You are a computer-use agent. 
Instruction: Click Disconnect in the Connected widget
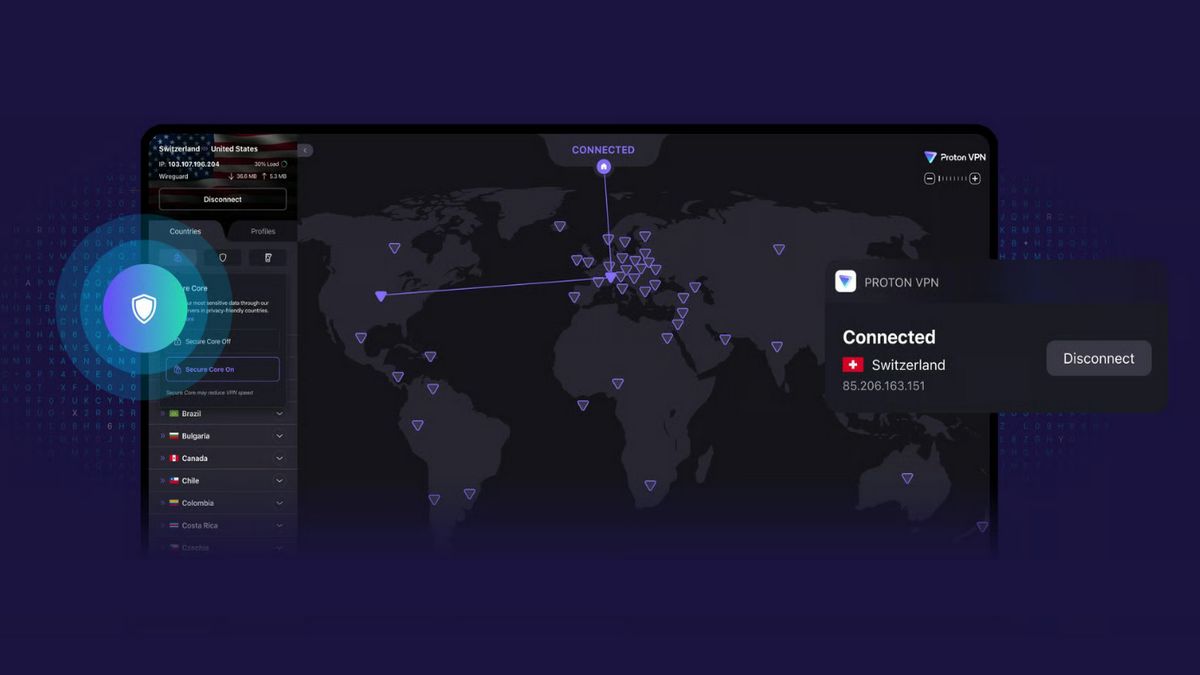(x=1098, y=358)
